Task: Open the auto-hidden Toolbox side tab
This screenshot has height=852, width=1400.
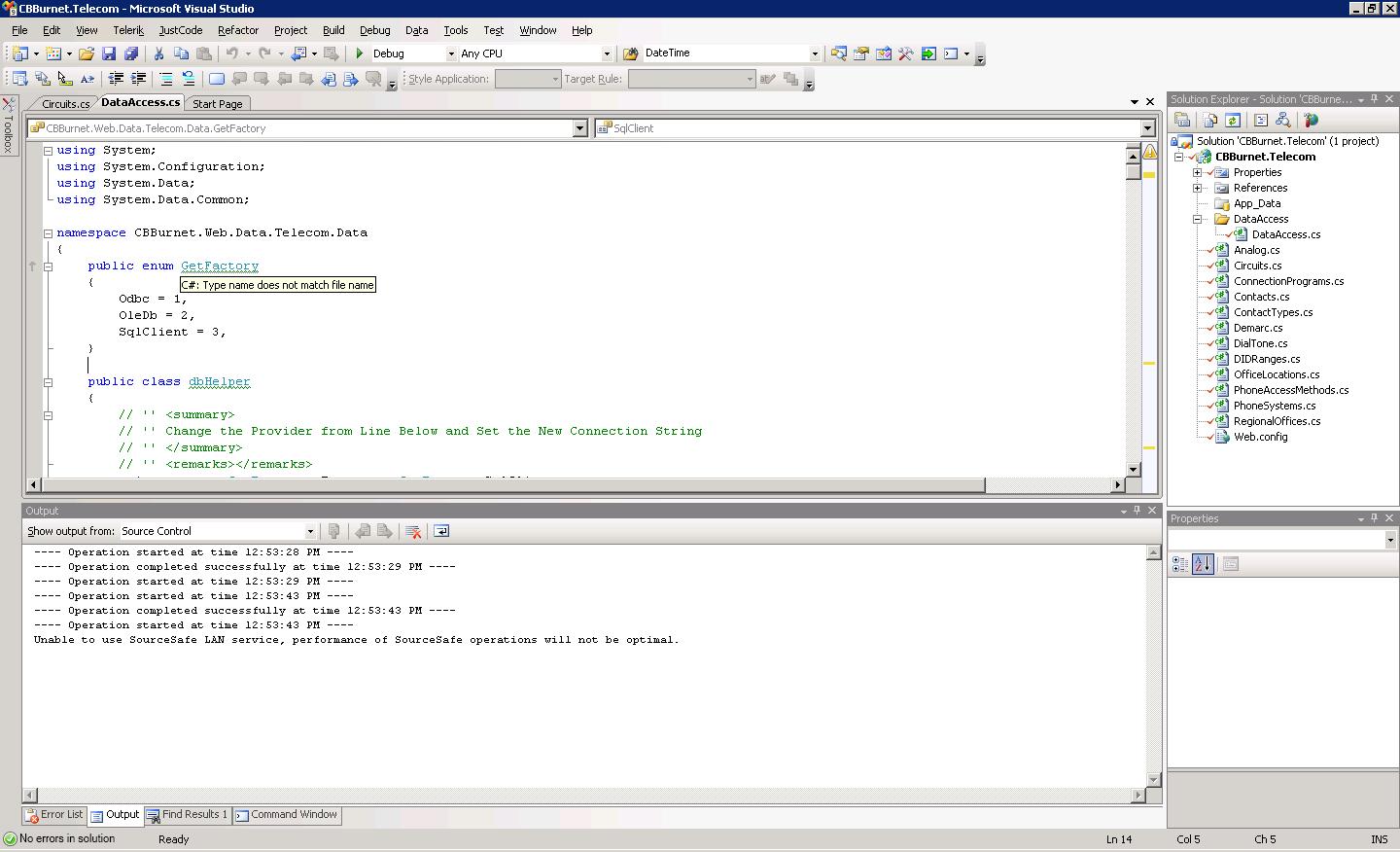Action: click(8, 125)
